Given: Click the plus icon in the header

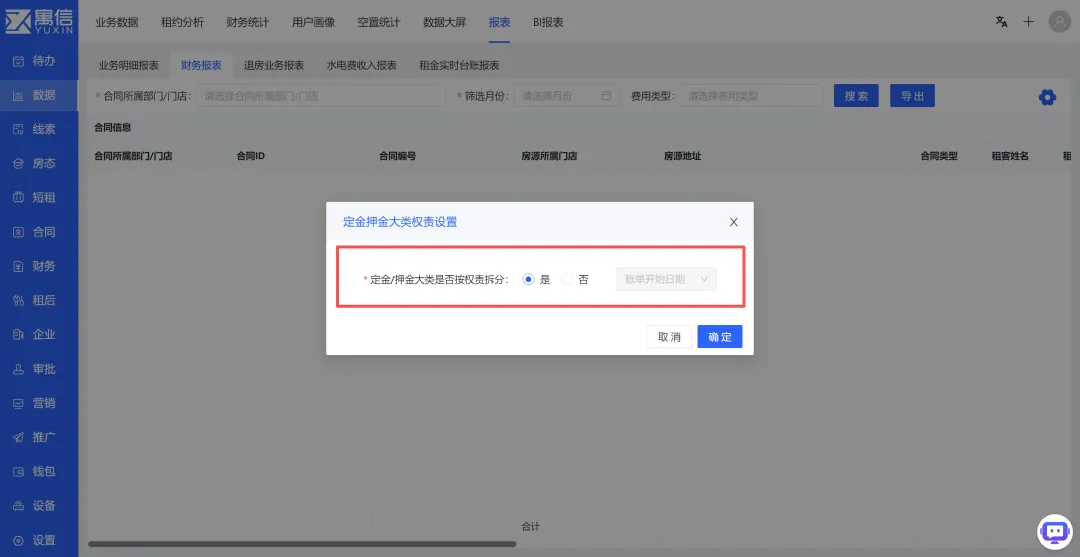Looking at the screenshot, I should (x=1028, y=21).
